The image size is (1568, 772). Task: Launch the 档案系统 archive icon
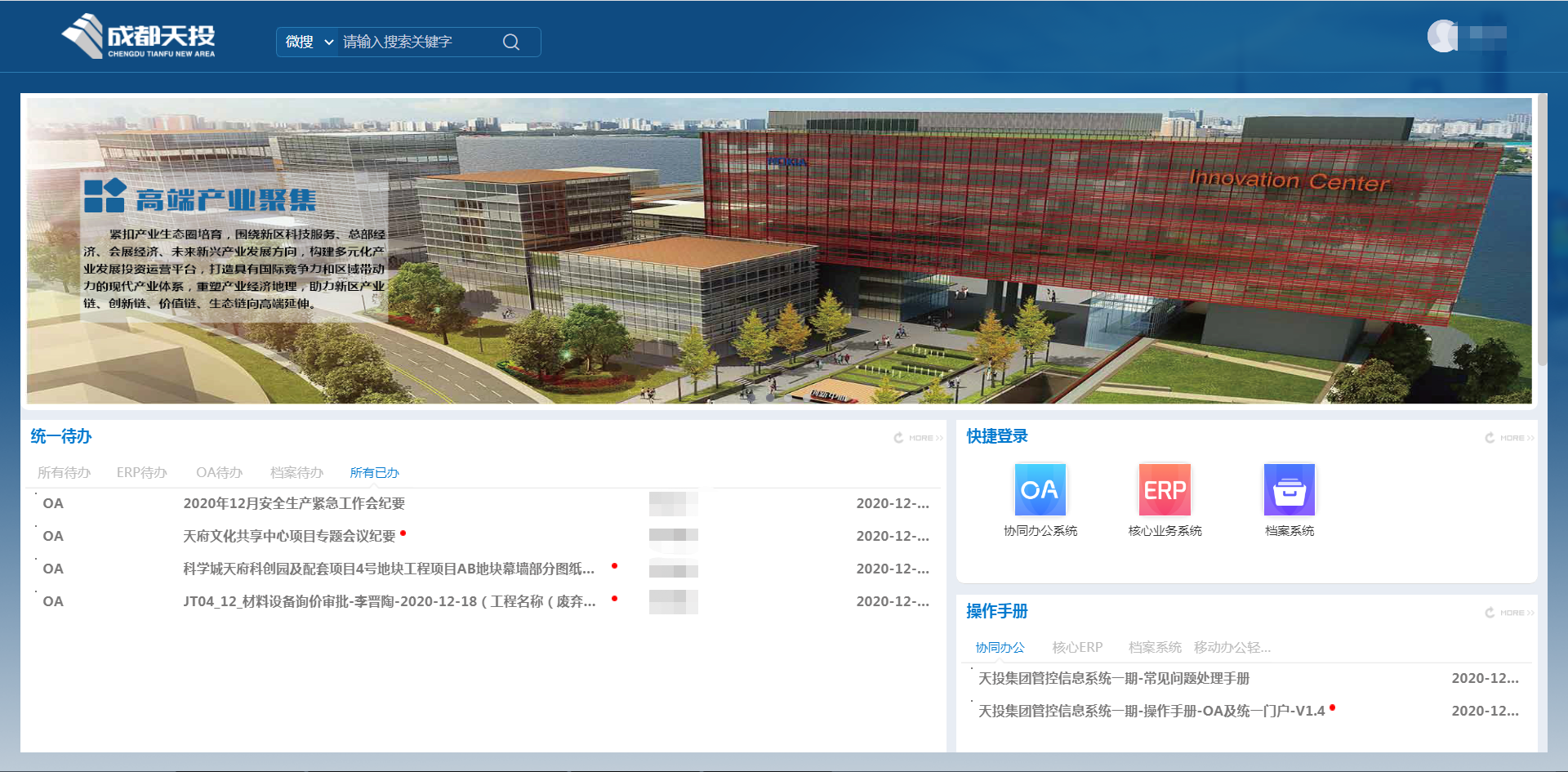coord(1290,489)
